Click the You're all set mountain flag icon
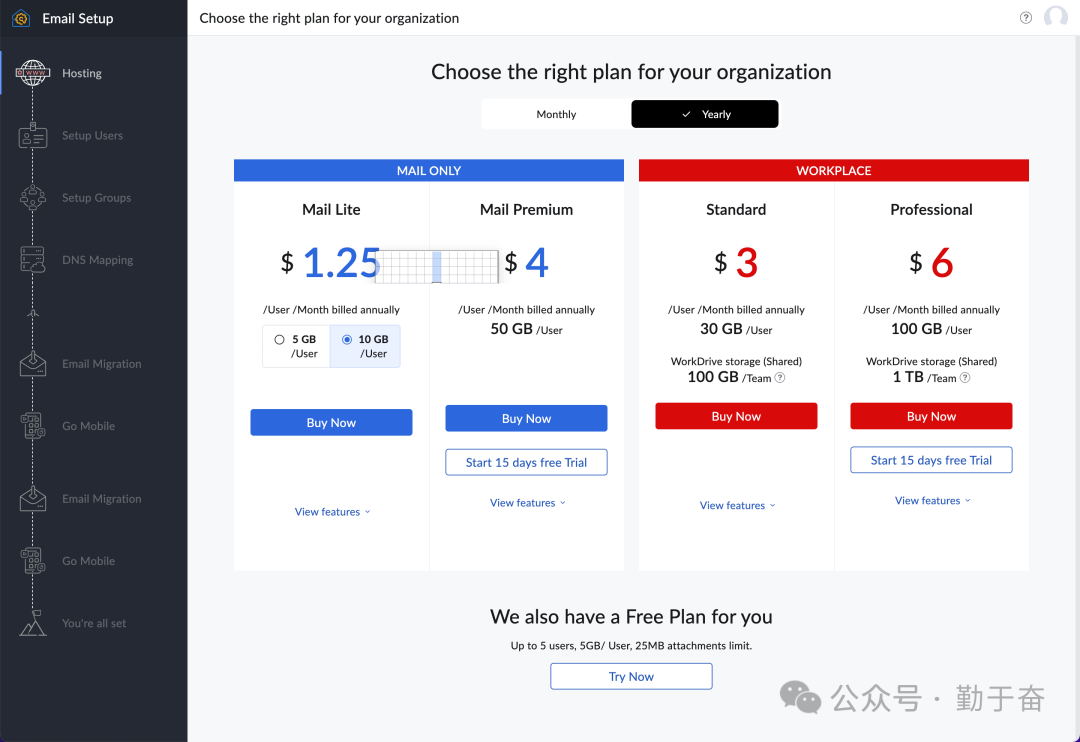This screenshot has height=742, width=1080. 33,623
